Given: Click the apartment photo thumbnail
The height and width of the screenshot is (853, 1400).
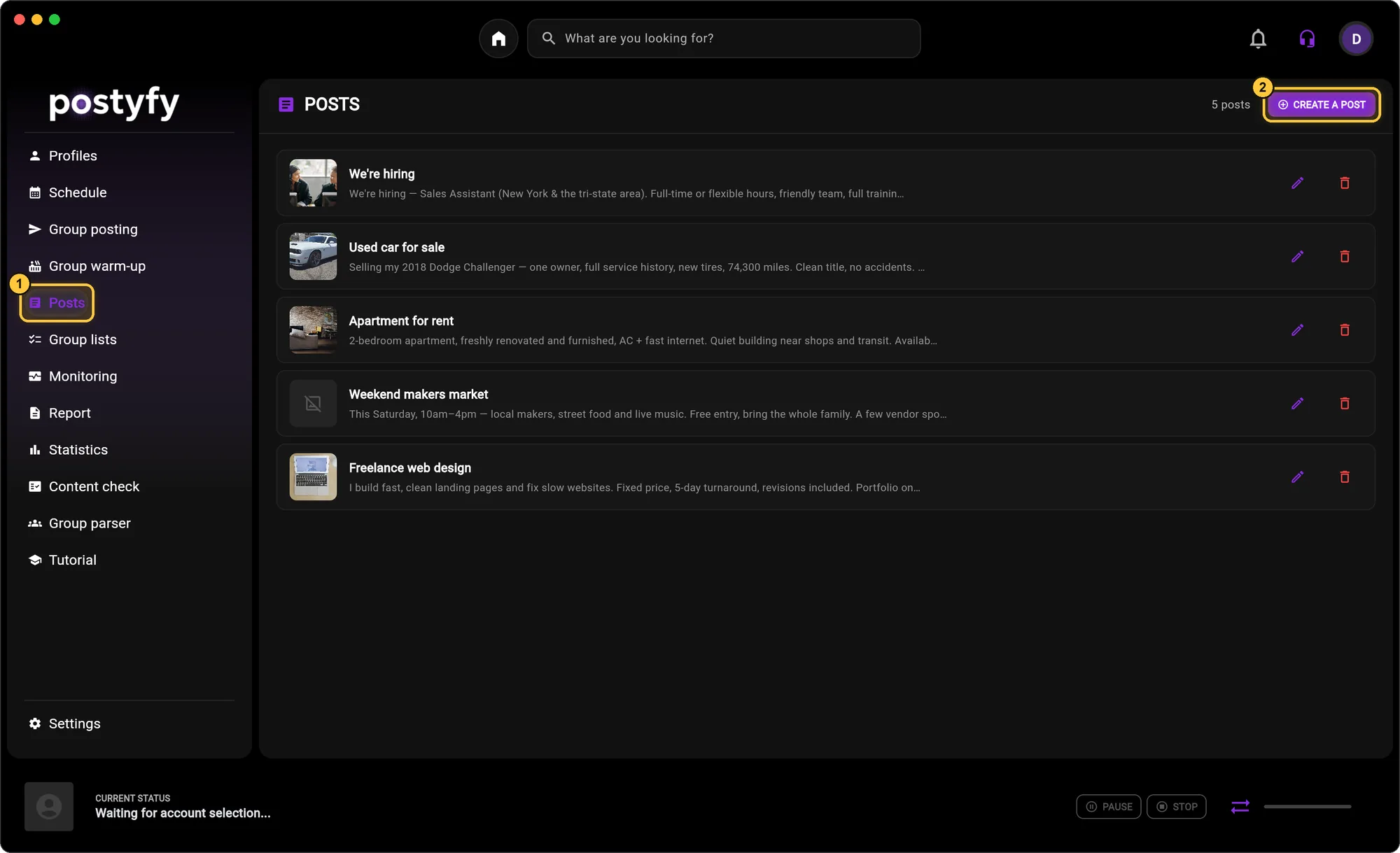Looking at the screenshot, I should point(313,330).
